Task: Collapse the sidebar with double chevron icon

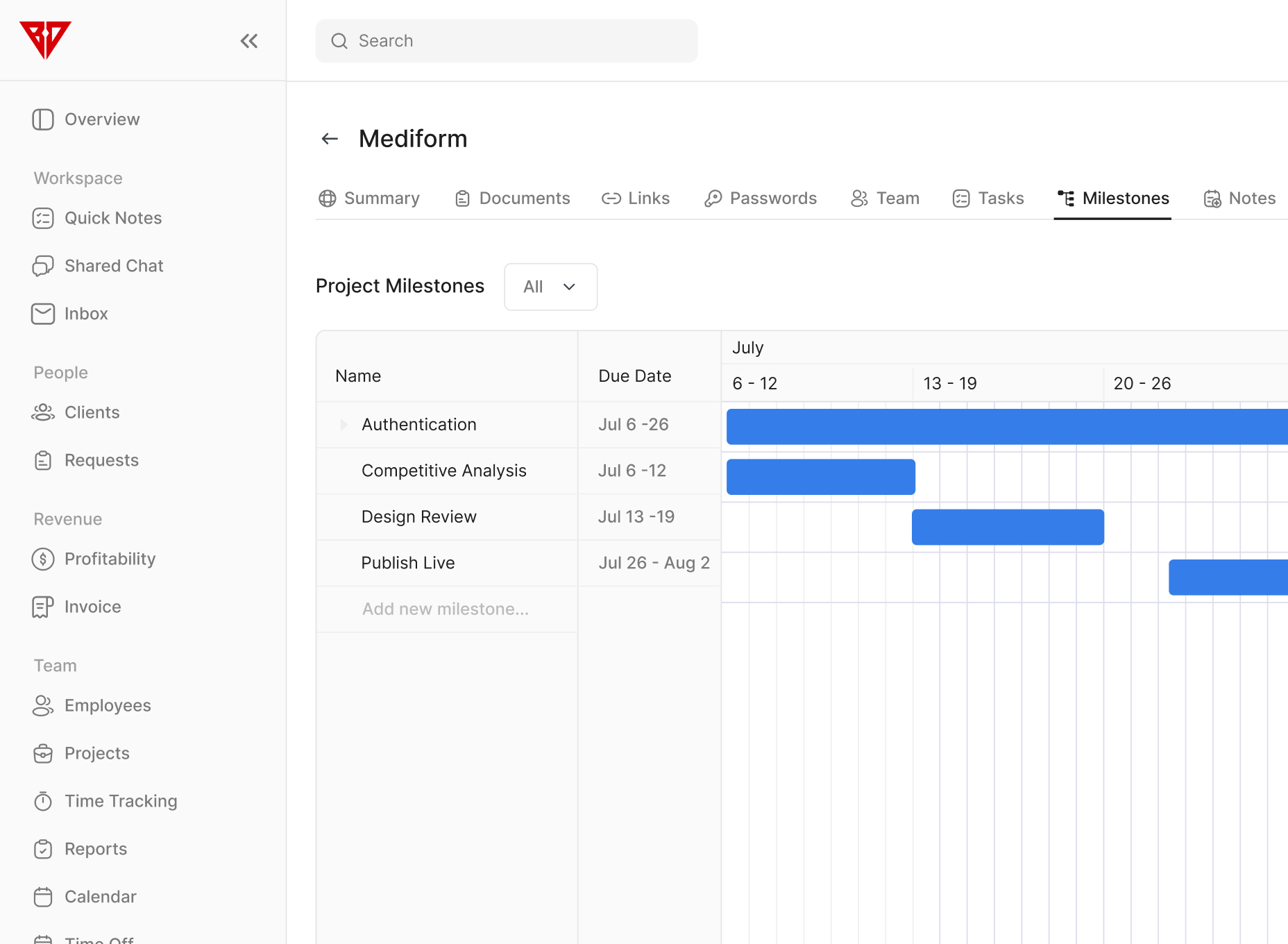Action: [249, 41]
